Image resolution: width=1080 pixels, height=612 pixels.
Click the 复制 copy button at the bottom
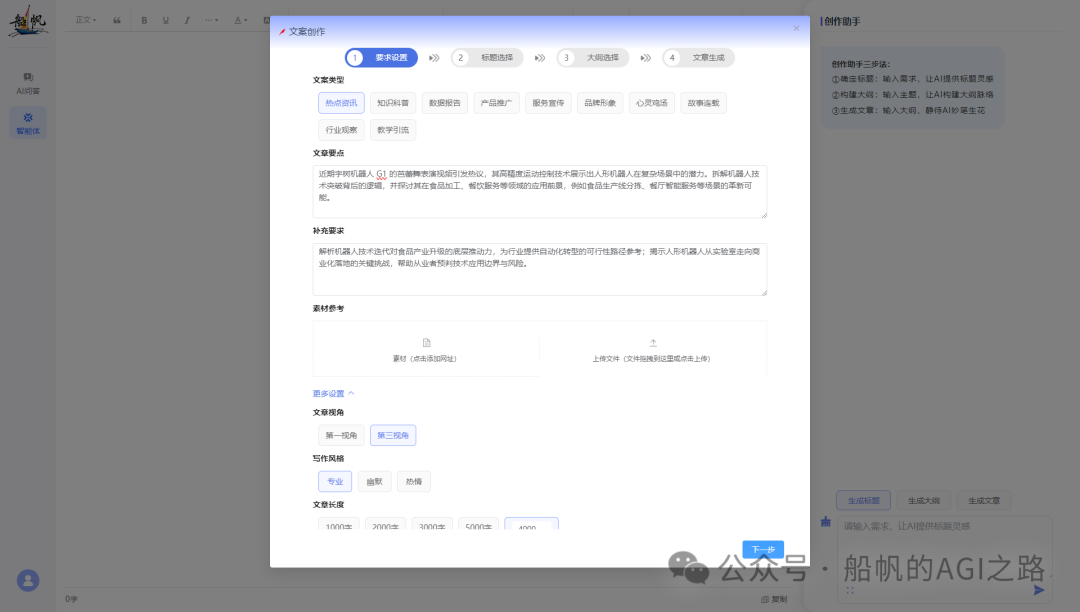(x=774, y=599)
